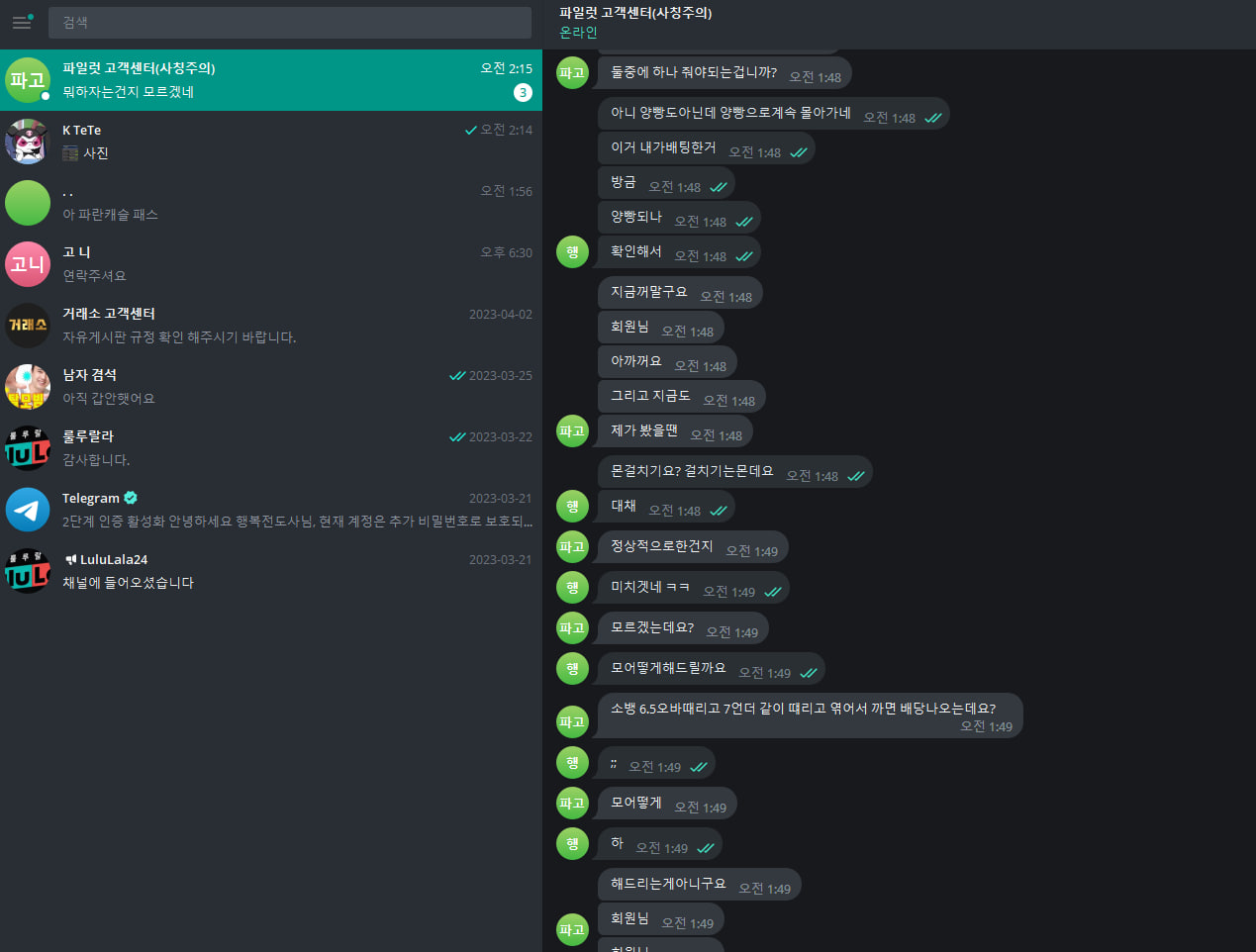Click the 파고 avatar beside '모르겠는데요?'

572,628
